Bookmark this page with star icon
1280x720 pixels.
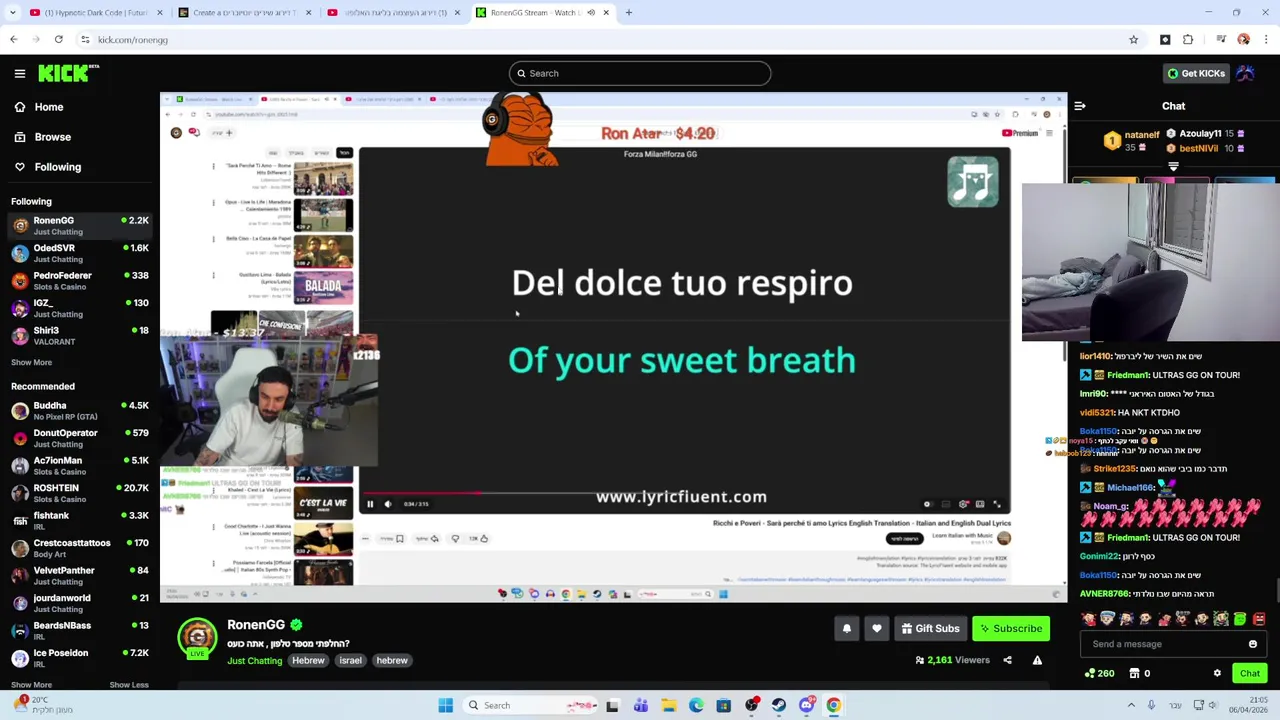pos(1133,40)
